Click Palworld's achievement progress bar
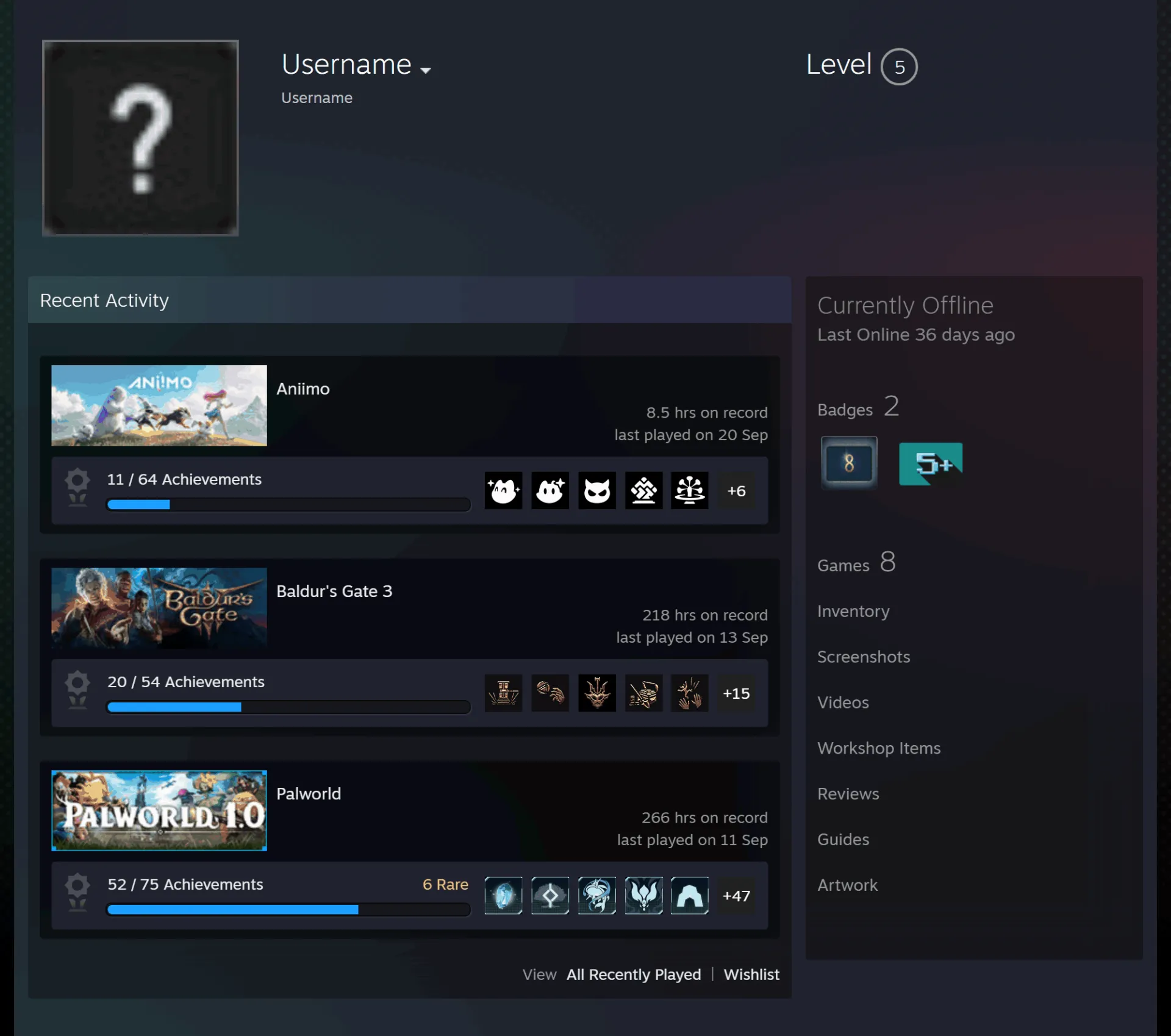 click(288, 909)
